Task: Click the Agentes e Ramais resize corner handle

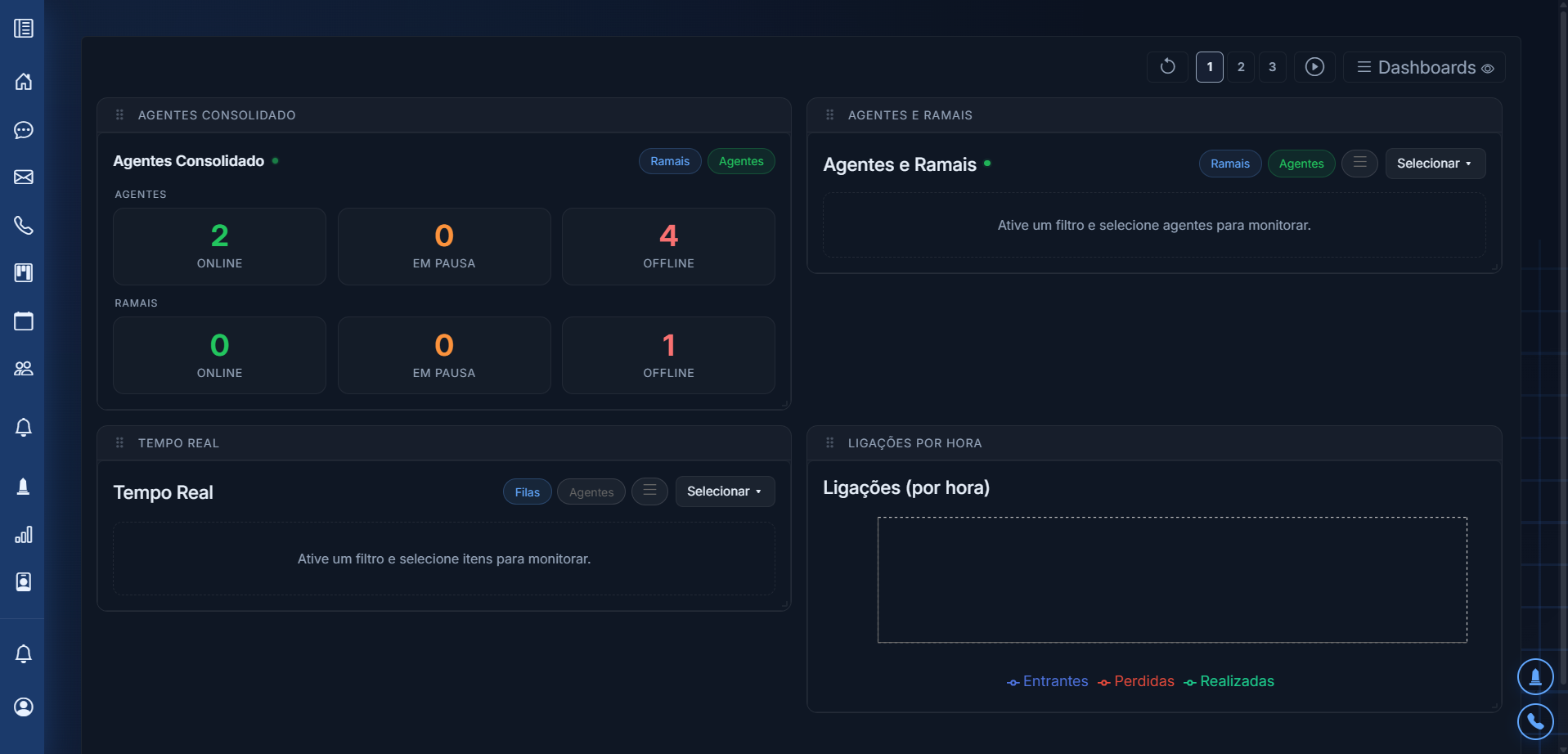Action: (x=1495, y=267)
